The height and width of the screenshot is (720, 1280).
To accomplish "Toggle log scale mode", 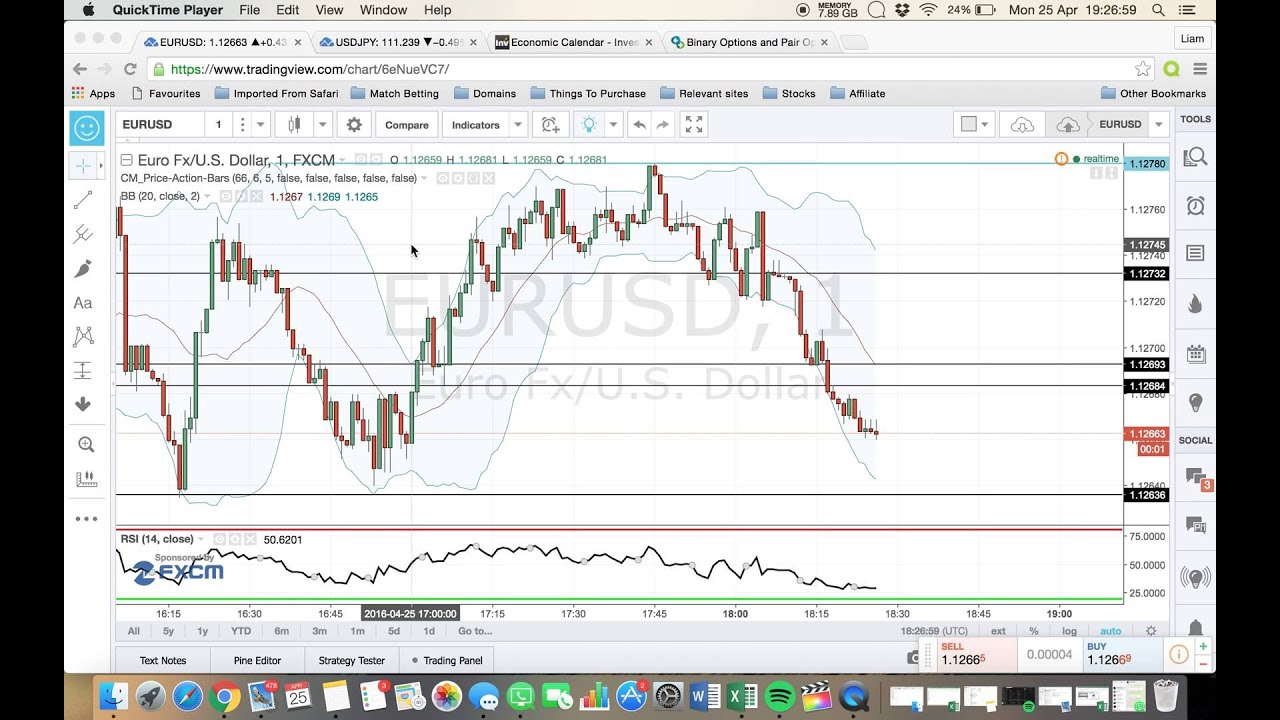I will tap(1069, 631).
